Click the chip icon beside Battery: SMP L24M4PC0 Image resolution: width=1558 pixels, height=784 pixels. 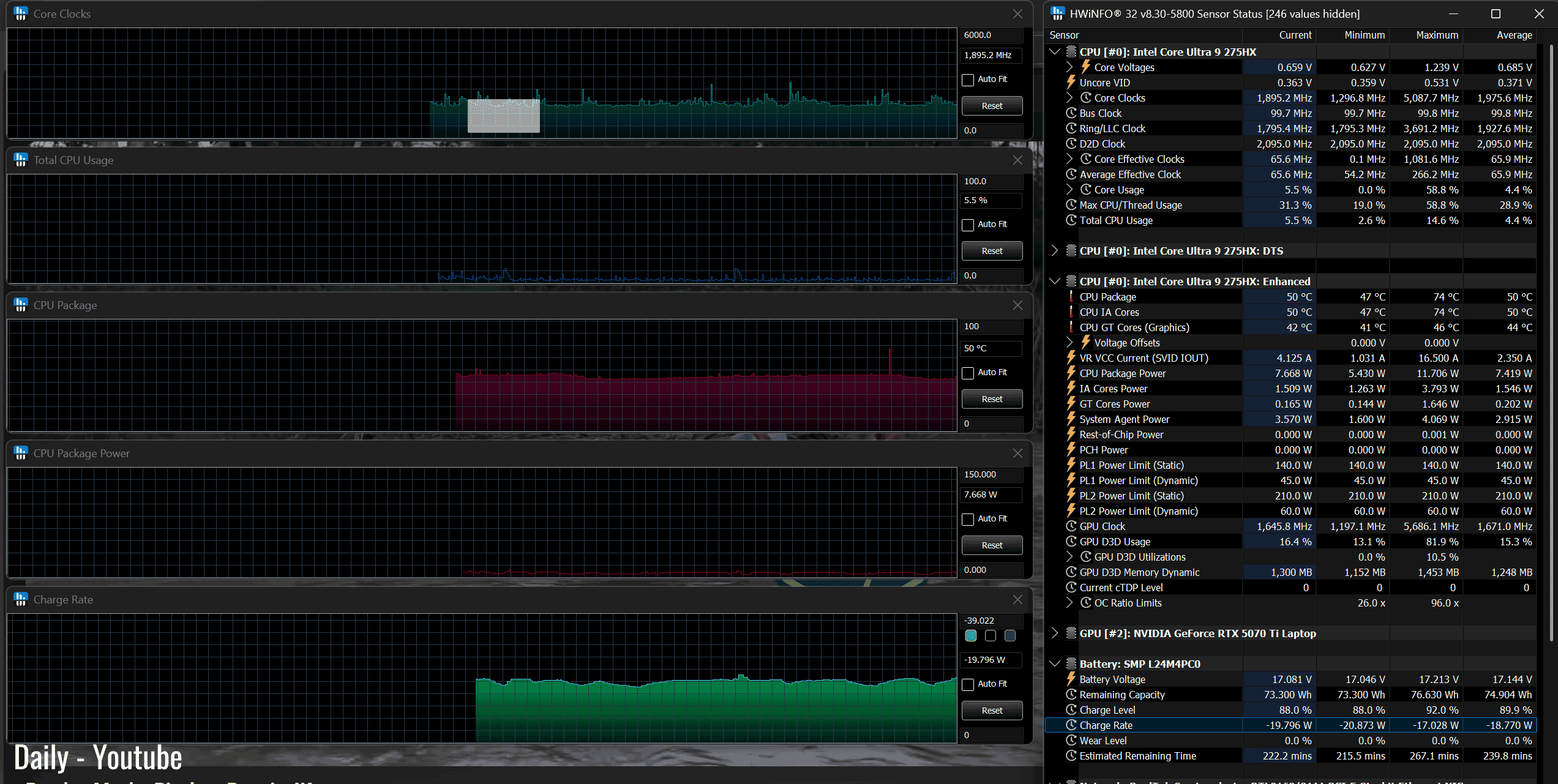[x=1071, y=664]
